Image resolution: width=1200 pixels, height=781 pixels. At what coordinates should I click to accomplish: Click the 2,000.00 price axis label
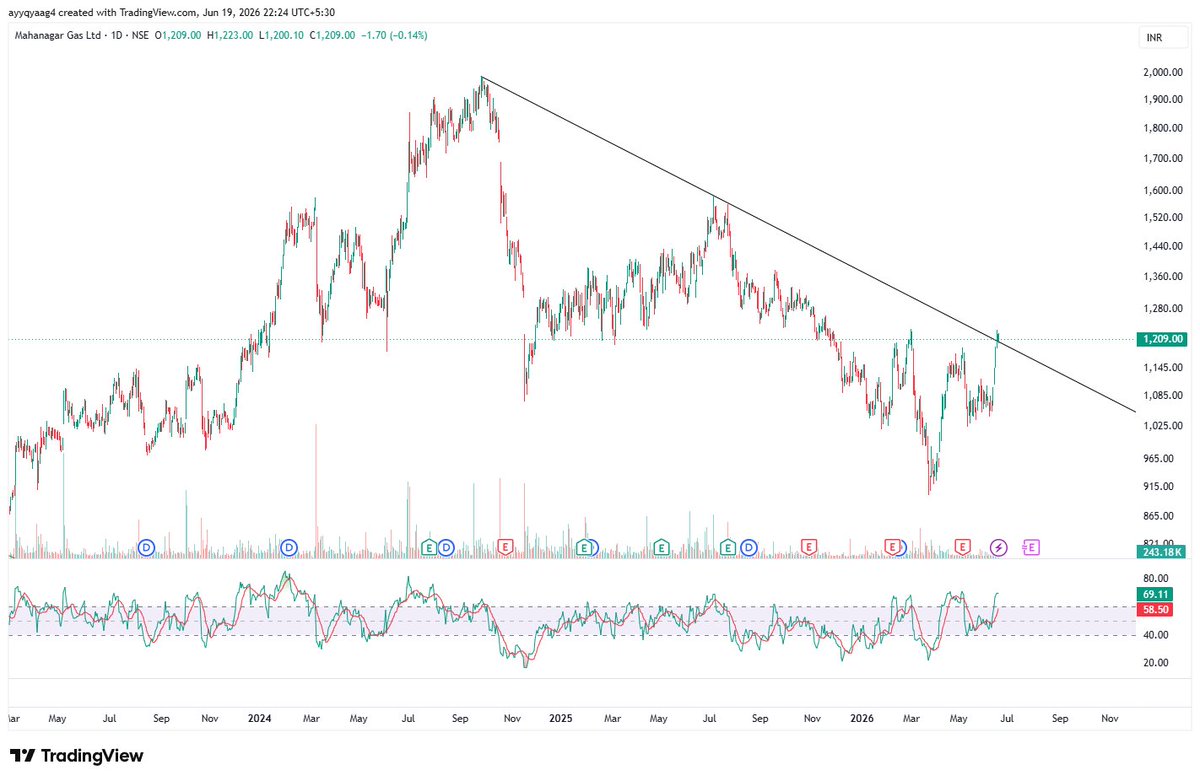point(1163,73)
